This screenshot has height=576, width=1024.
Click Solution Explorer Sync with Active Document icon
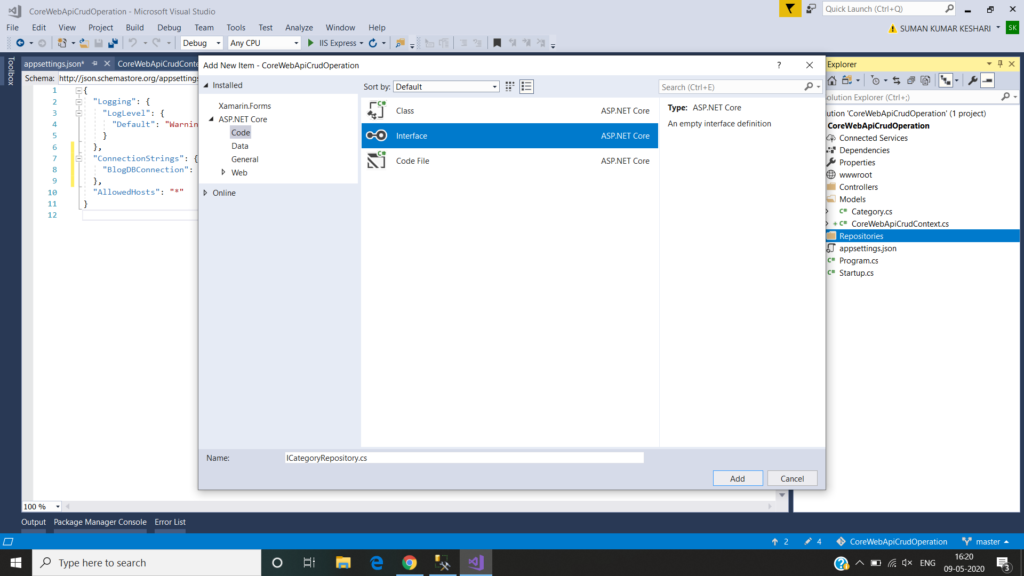pos(897,80)
